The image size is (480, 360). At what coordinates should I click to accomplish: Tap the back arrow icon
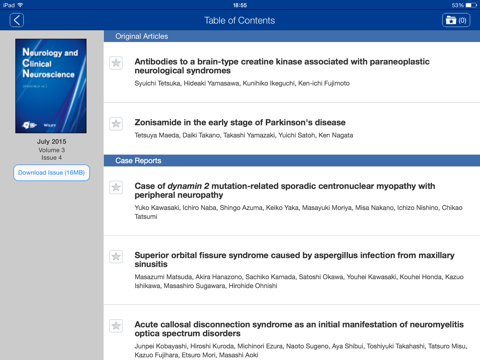pos(17,20)
